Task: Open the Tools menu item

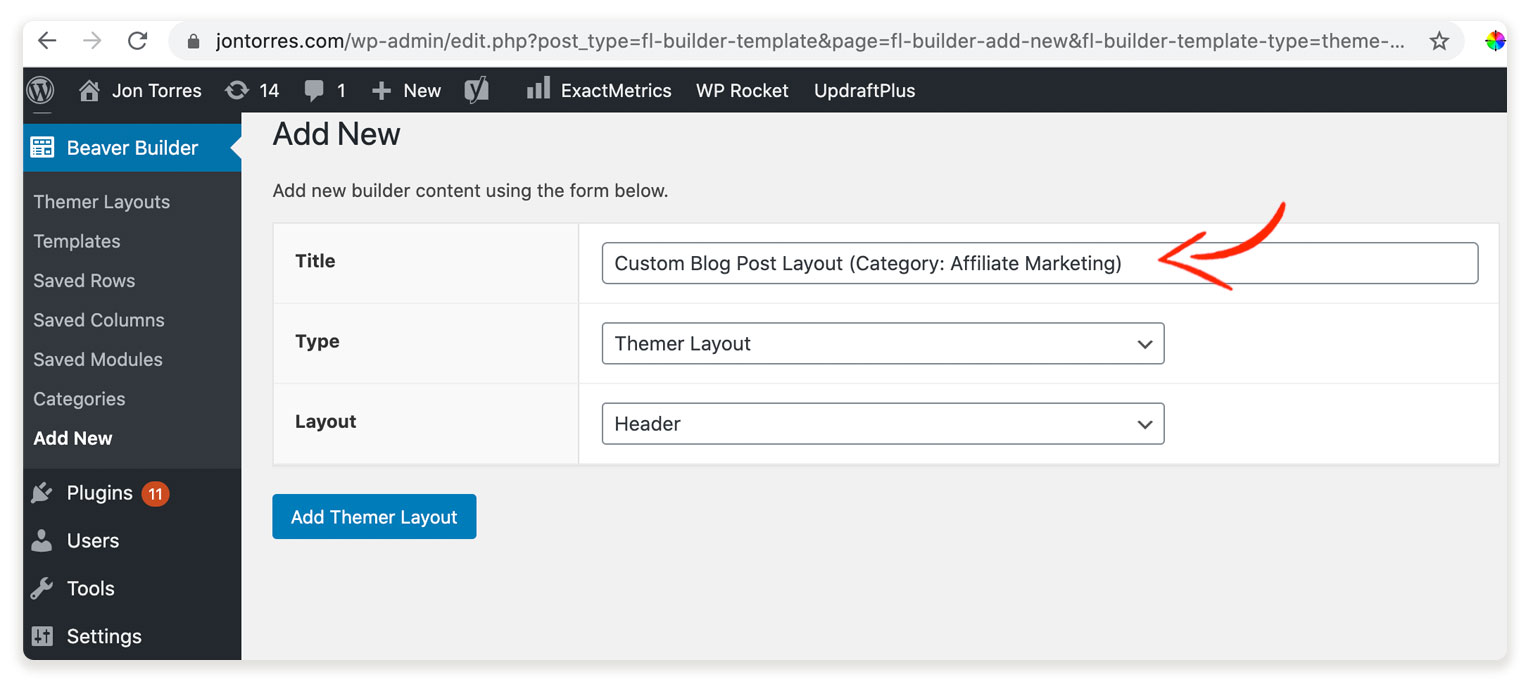Action: 91,589
